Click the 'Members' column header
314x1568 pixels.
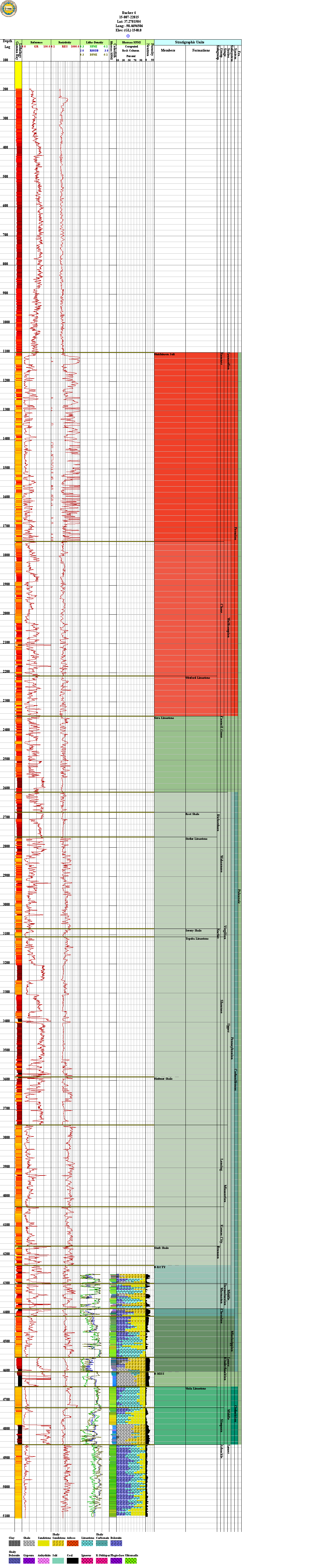click(x=168, y=51)
